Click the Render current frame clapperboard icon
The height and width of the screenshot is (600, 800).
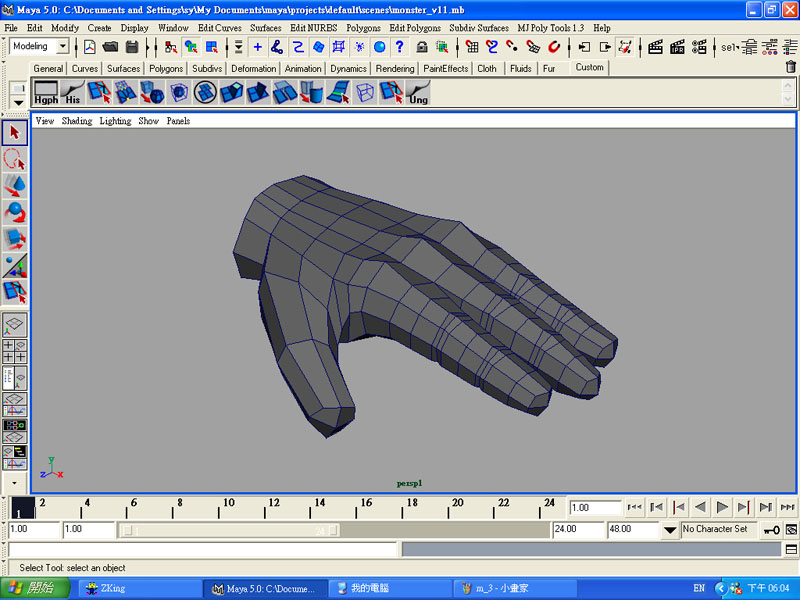(655, 47)
